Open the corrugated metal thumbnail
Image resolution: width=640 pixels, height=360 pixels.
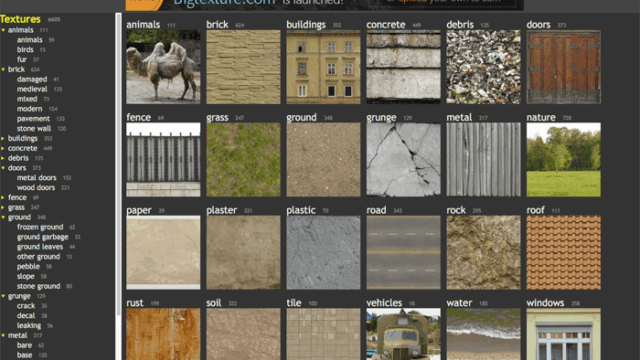coord(483,160)
